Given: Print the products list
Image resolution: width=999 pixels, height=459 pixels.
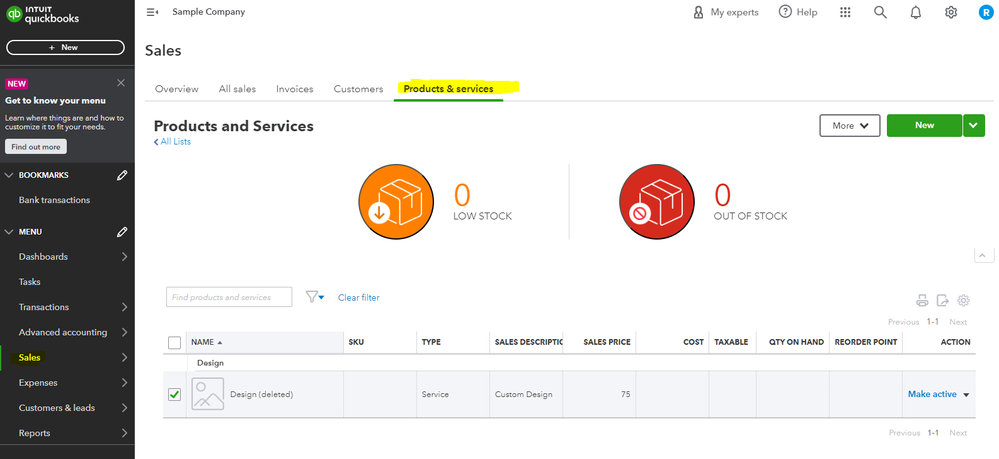Looking at the screenshot, I should pyautogui.click(x=922, y=300).
